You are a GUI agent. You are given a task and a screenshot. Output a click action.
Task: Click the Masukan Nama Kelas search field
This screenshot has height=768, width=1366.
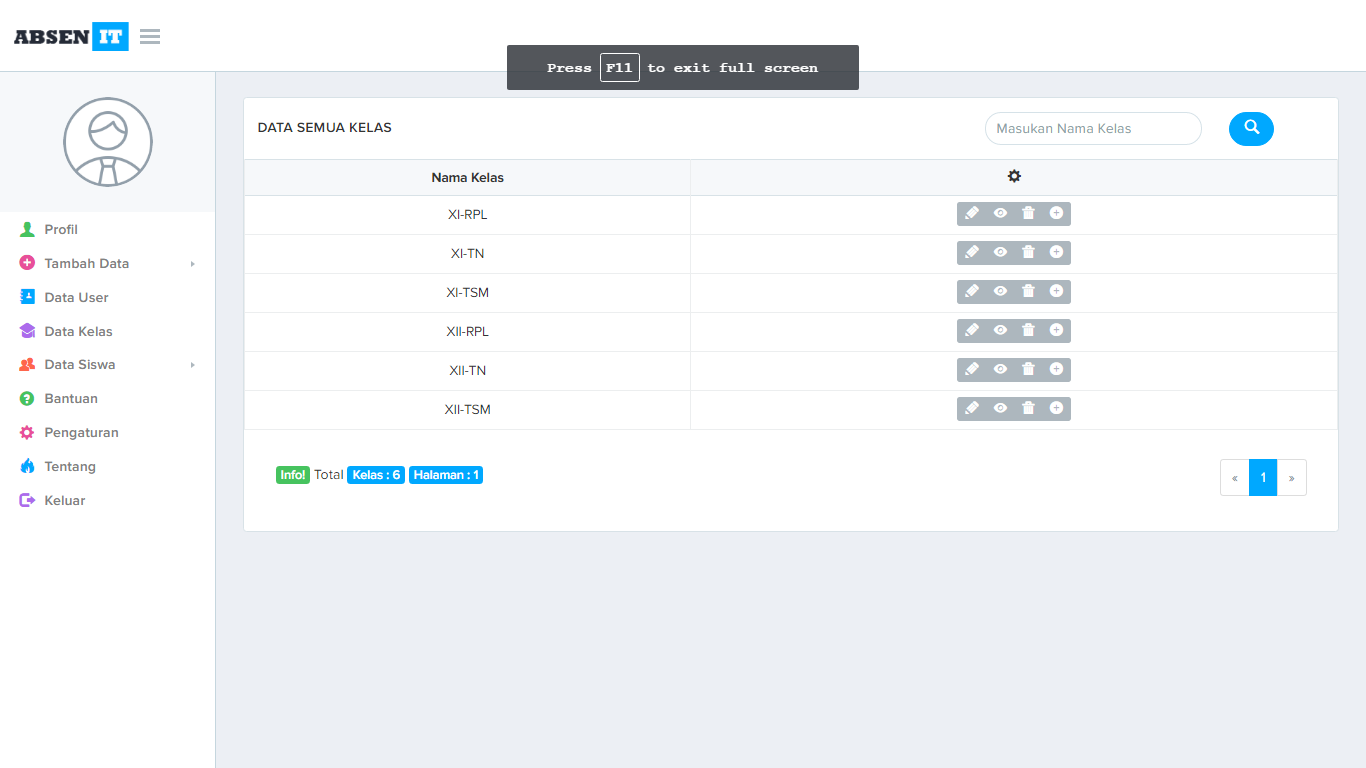click(x=1092, y=128)
